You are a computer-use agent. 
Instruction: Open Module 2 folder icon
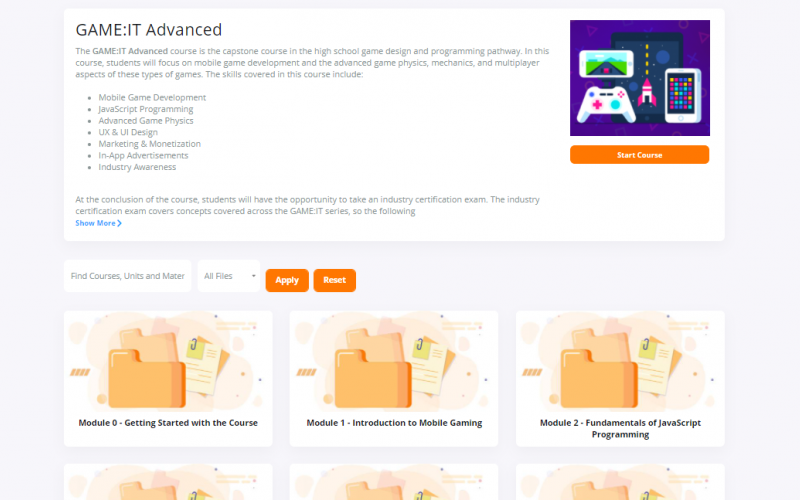598,378
